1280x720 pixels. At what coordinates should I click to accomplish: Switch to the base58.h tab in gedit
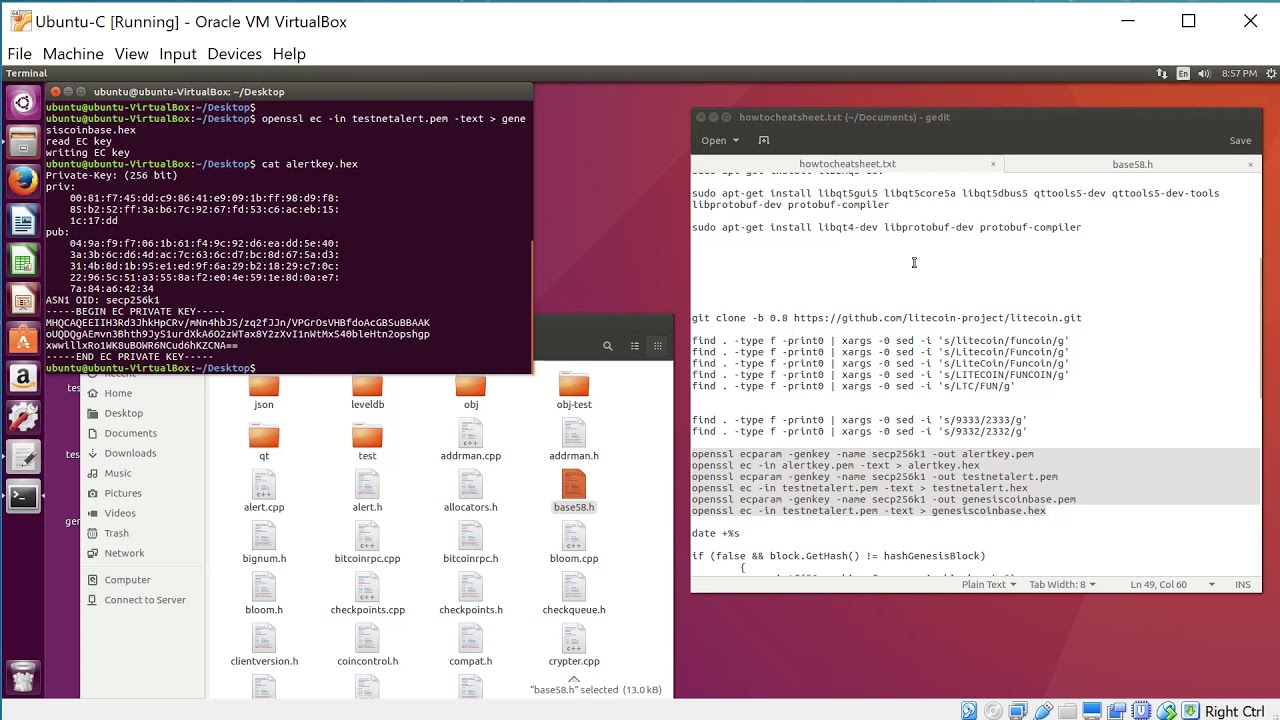pyautogui.click(x=1132, y=164)
